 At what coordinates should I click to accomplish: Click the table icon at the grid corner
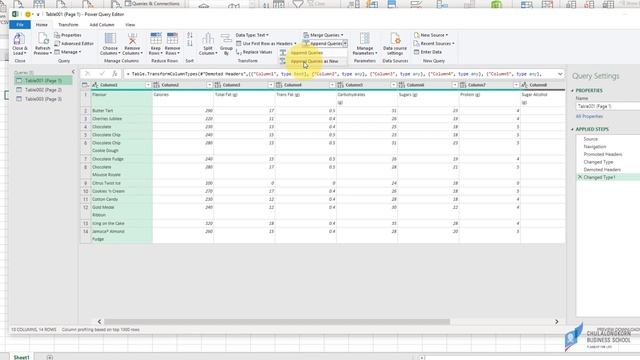pyautogui.click(x=85, y=85)
